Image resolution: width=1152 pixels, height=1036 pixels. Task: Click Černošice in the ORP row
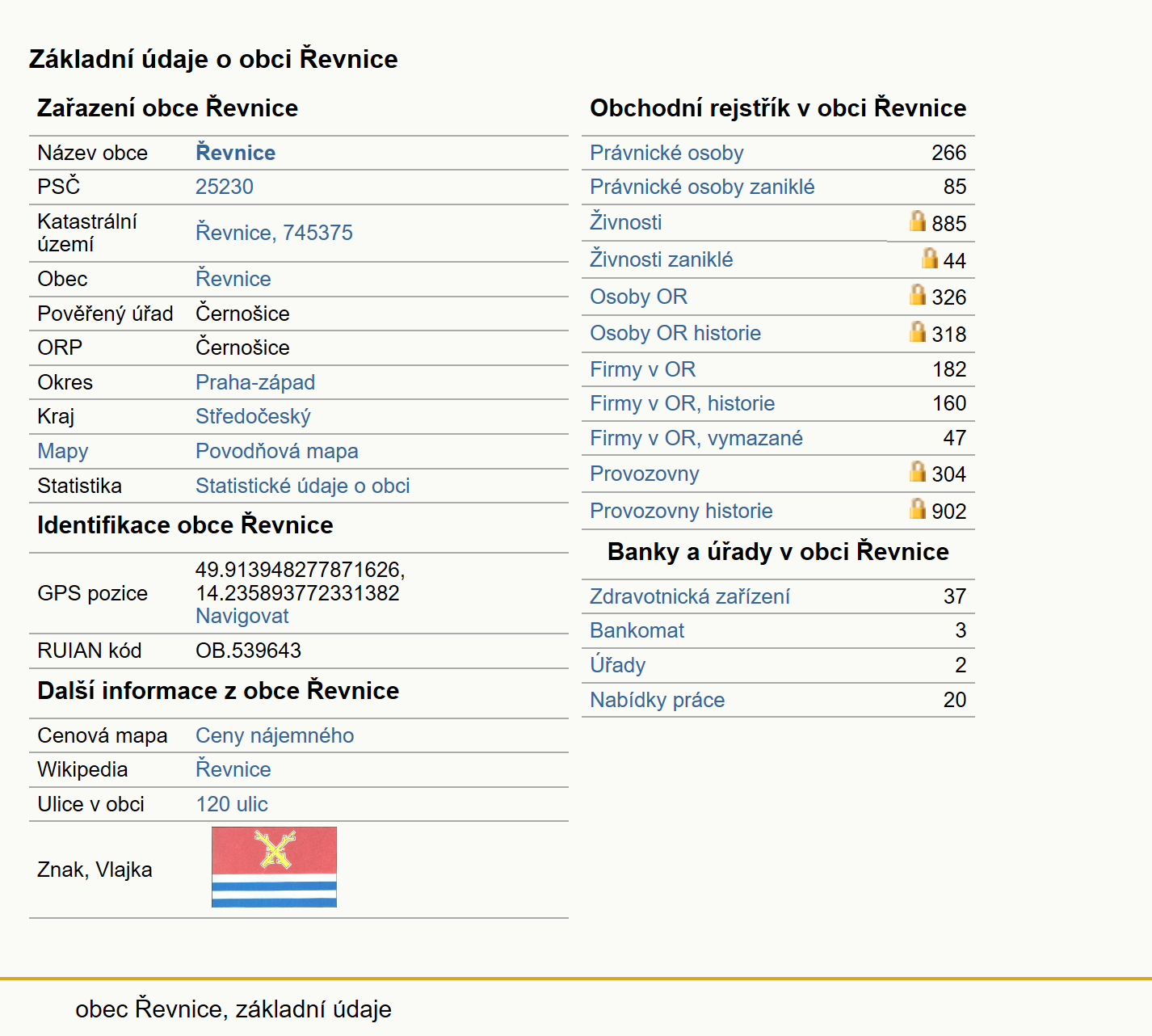[242, 347]
